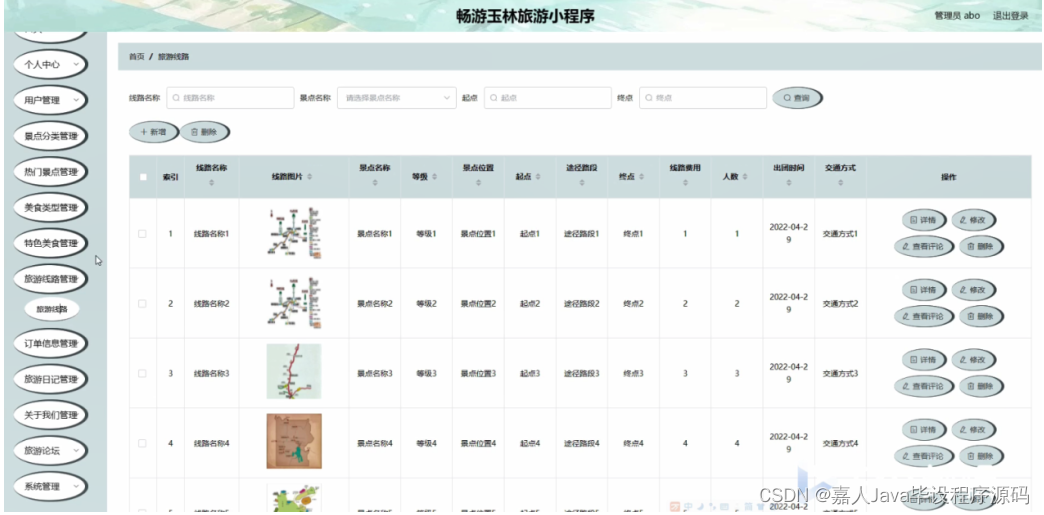The image size is (1044, 515).
Task: Sort by the 途径路段 column arrows
Action: [x=582, y=183]
